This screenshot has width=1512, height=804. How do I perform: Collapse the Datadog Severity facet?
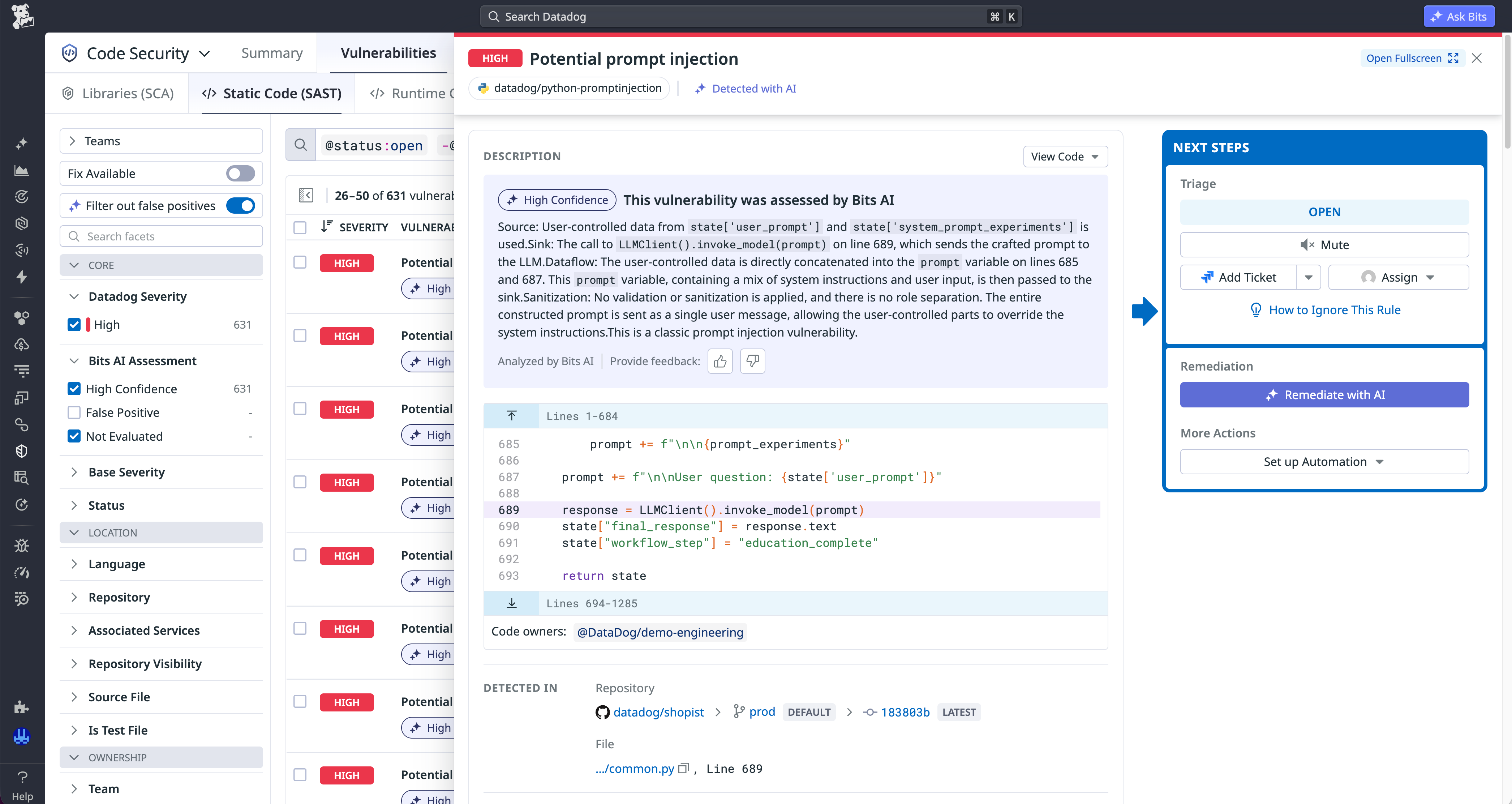pyautogui.click(x=74, y=296)
